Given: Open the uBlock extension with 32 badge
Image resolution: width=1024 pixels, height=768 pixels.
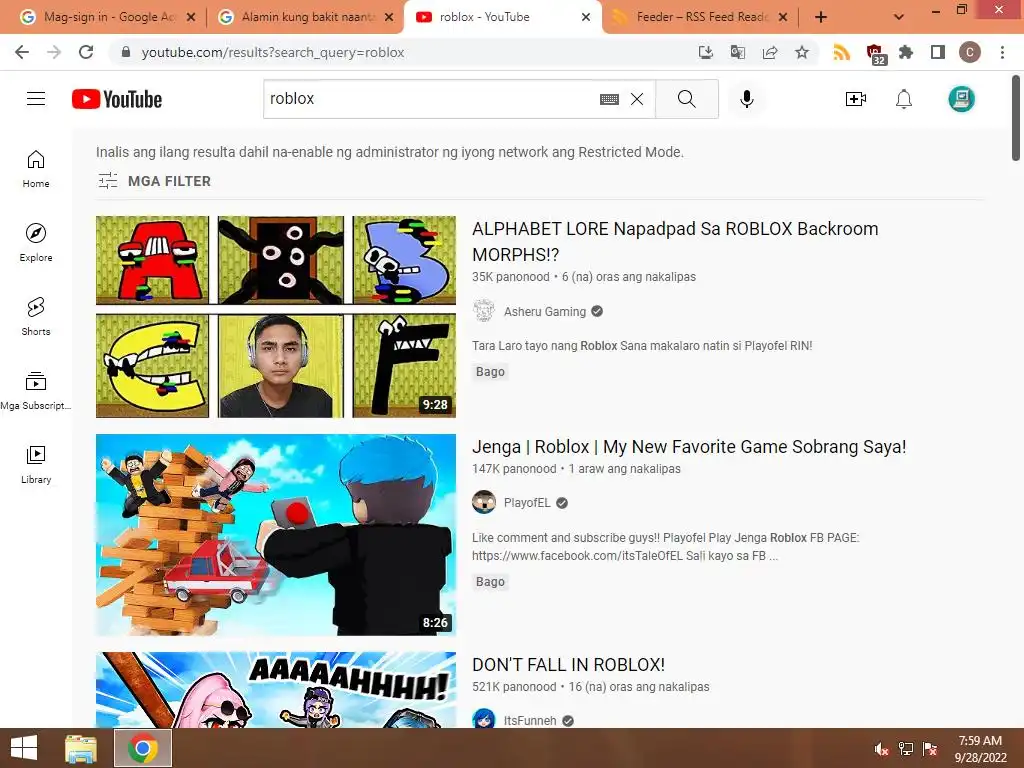Looking at the screenshot, I should coord(875,54).
